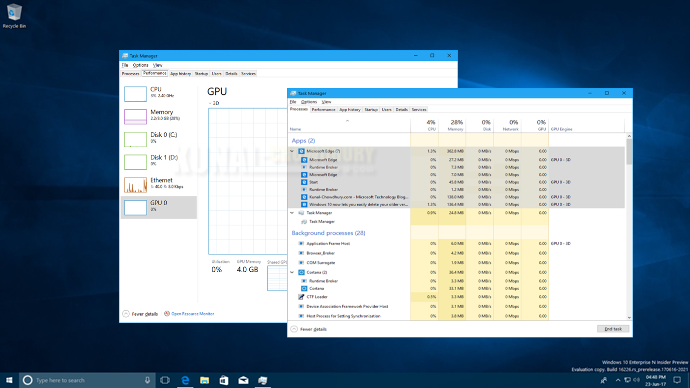Click the Cortana (2) group icon

[x=301, y=272]
